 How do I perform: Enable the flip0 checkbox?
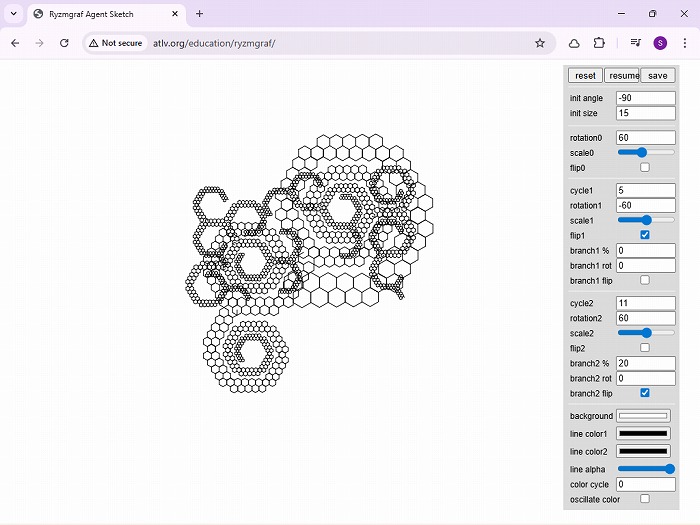coord(645,167)
